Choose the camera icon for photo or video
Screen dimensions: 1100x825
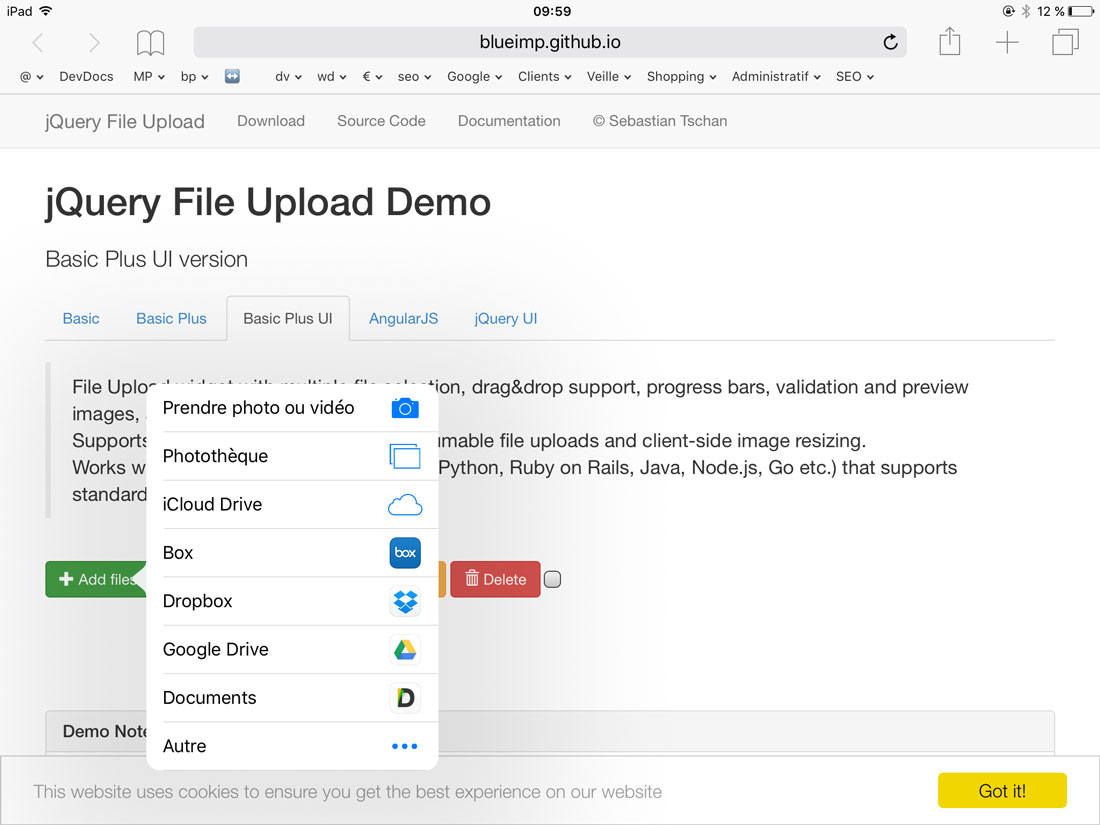[x=405, y=408]
